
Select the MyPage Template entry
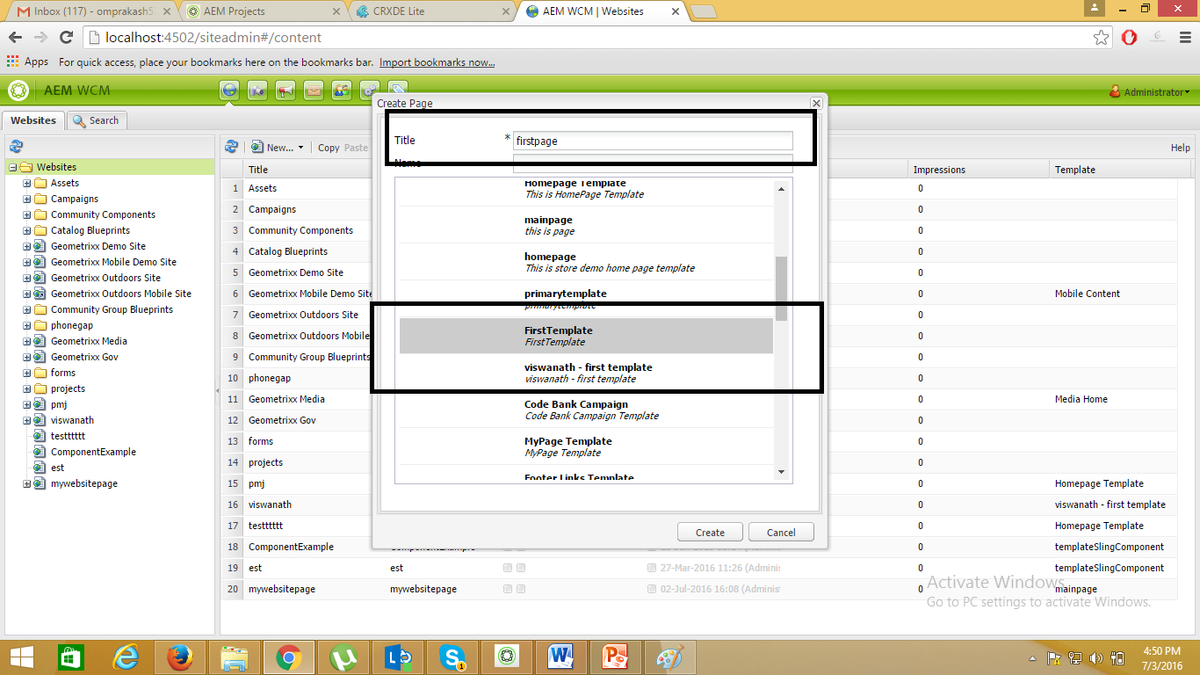point(586,447)
